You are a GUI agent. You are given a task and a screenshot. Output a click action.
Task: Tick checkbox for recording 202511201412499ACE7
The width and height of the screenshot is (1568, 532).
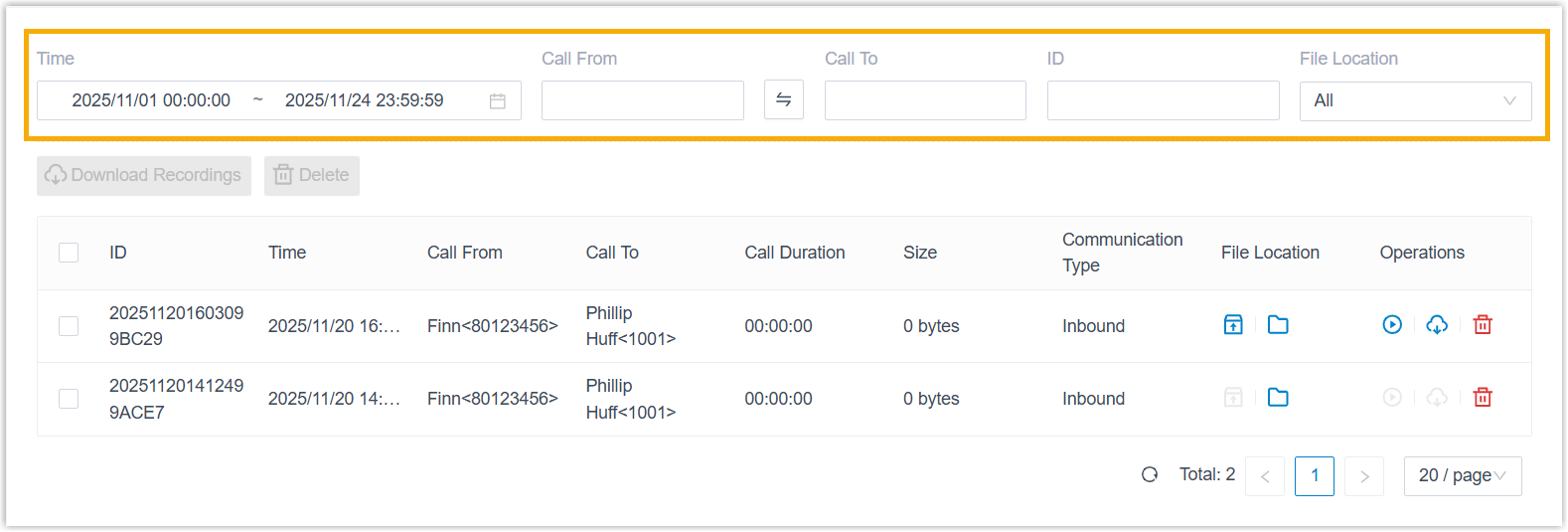[x=69, y=399]
